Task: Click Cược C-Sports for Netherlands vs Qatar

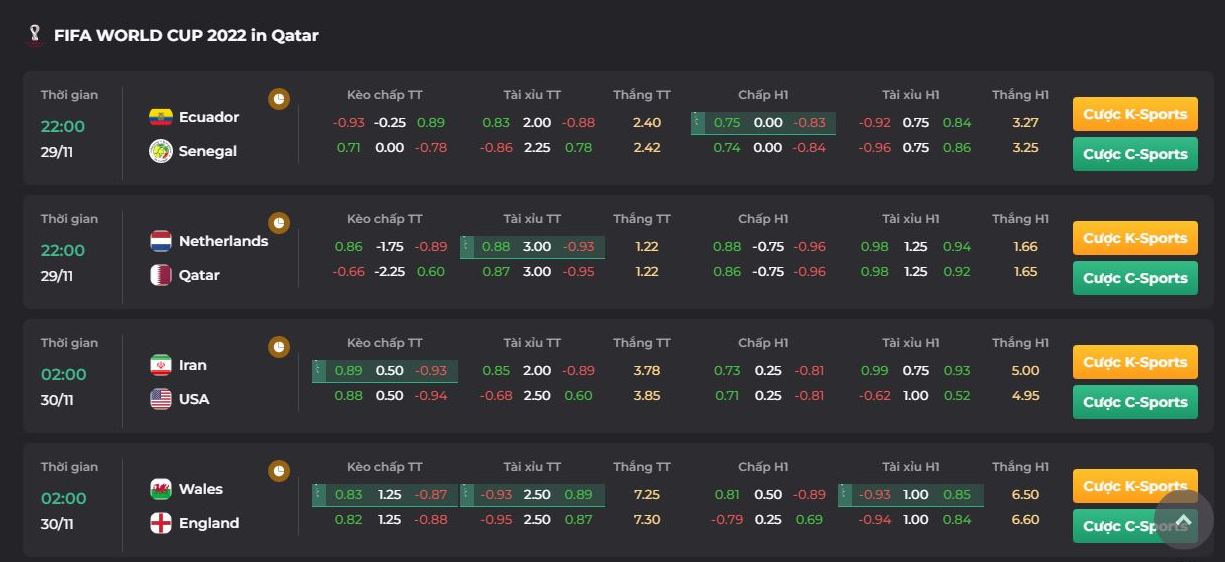Action: pyautogui.click(x=1134, y=278)
